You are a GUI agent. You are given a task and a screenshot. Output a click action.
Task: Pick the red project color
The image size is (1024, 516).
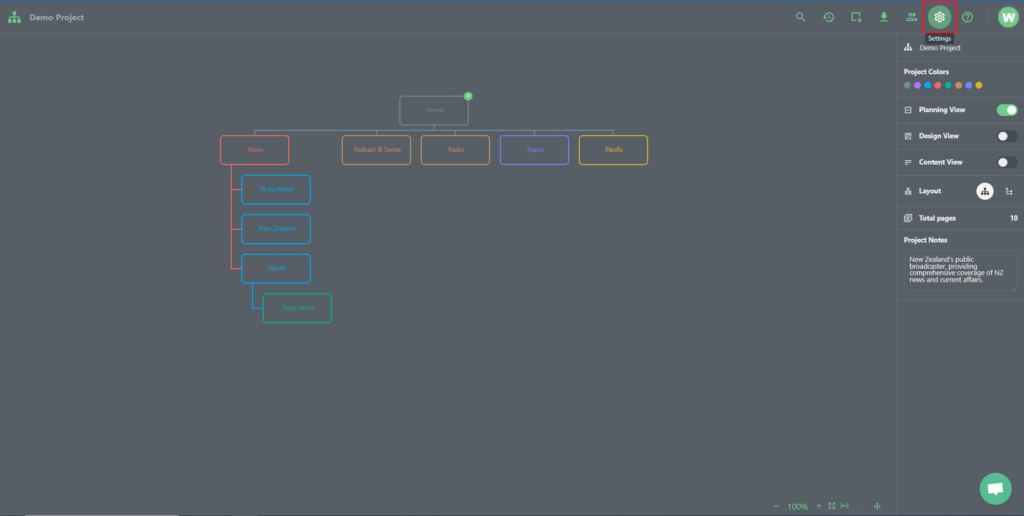[x=938, y=86]
